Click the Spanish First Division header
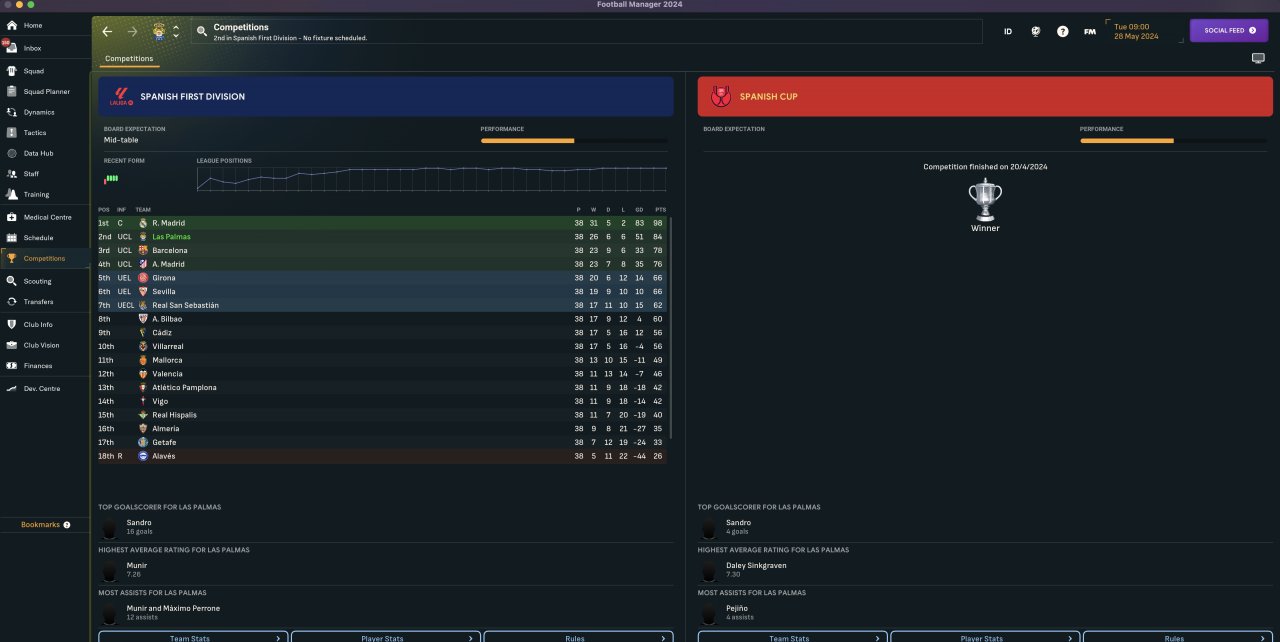Screen dimensions: 1280x642 pos(385,97)
